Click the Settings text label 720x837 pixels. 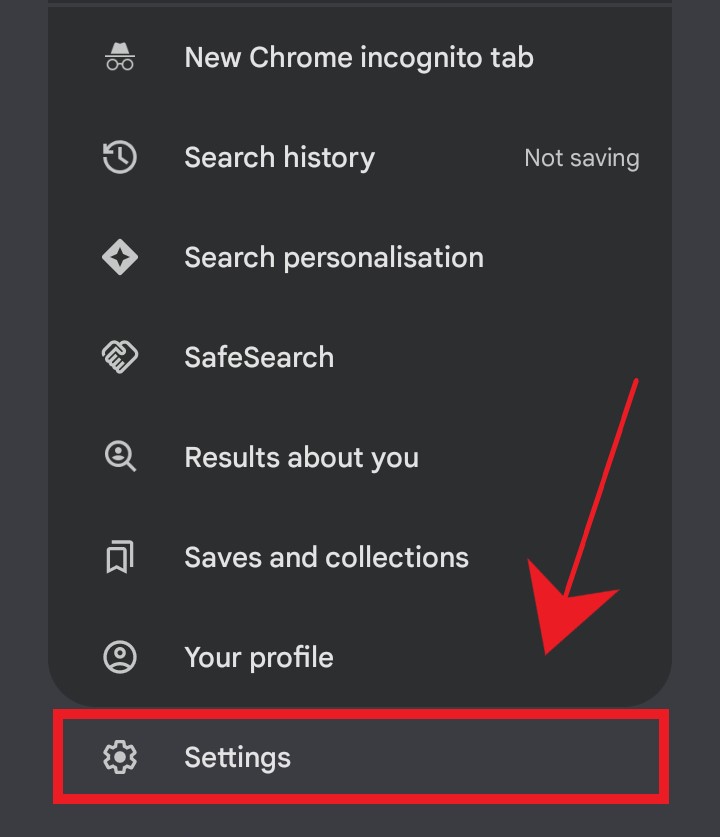tap(237, 757)
